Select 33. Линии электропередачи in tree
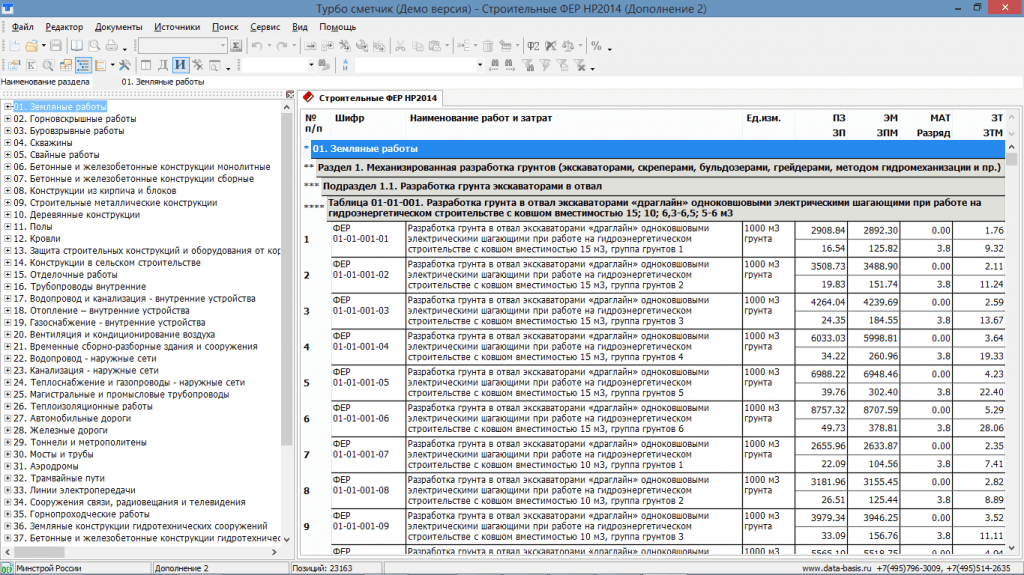The height and width of the screenshot is (575, 1024). (x=74, y=490)
